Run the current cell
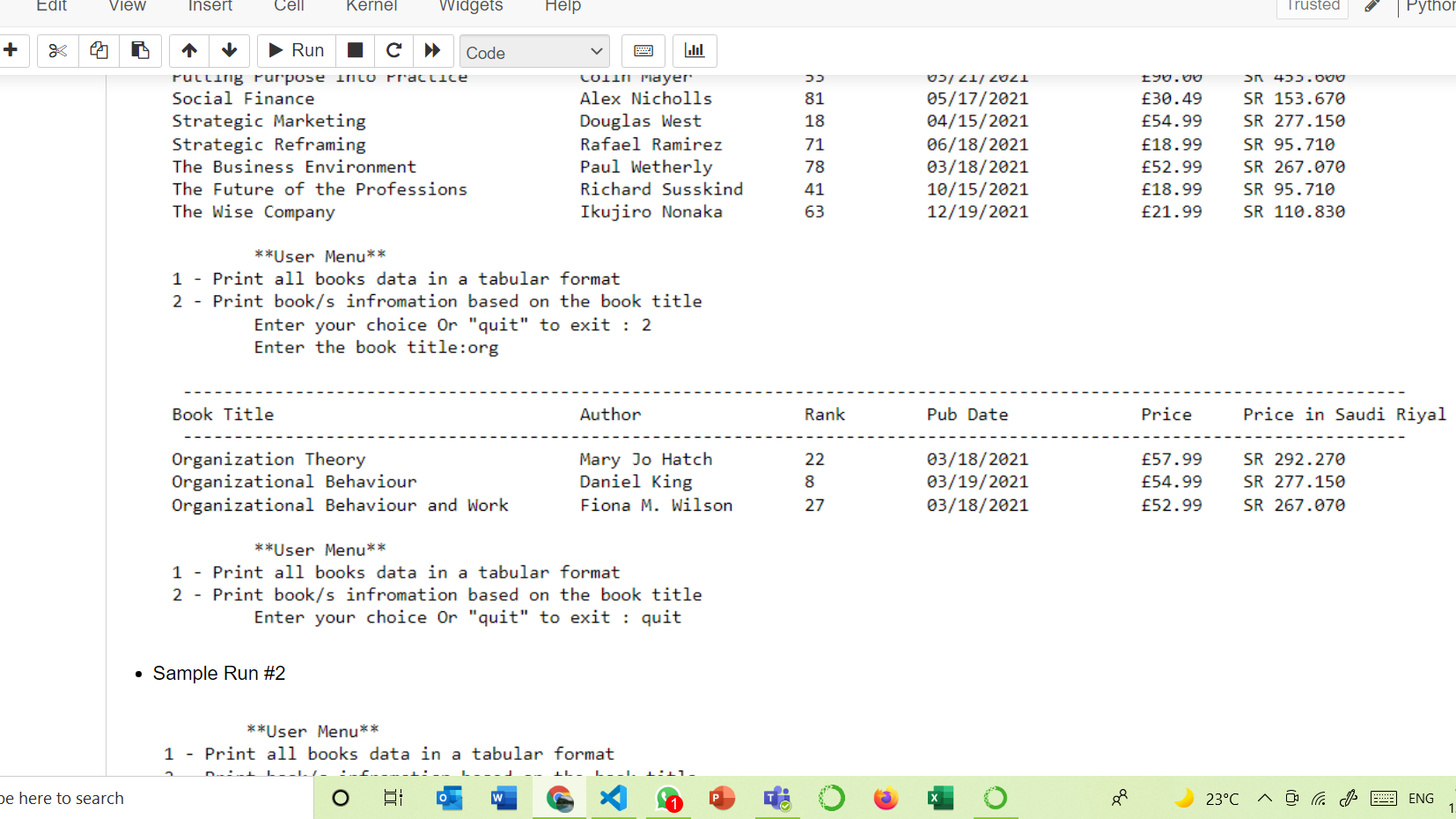This screenshot has height=819, width=1456. [297, 50]
